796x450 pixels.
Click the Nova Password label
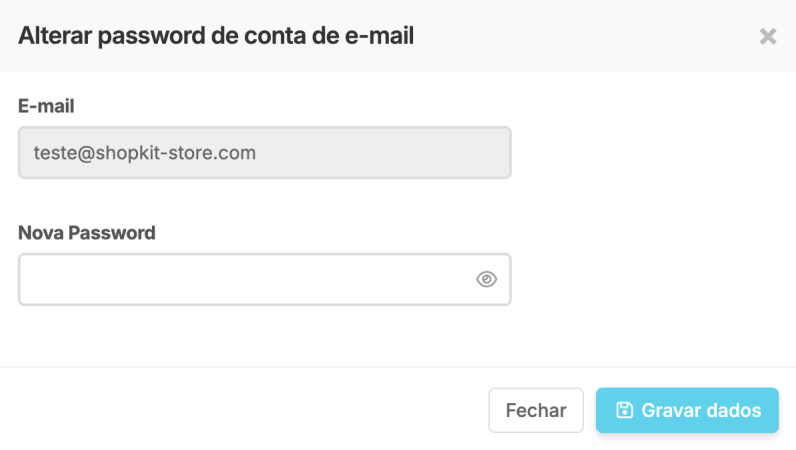[x=87, y=233]
